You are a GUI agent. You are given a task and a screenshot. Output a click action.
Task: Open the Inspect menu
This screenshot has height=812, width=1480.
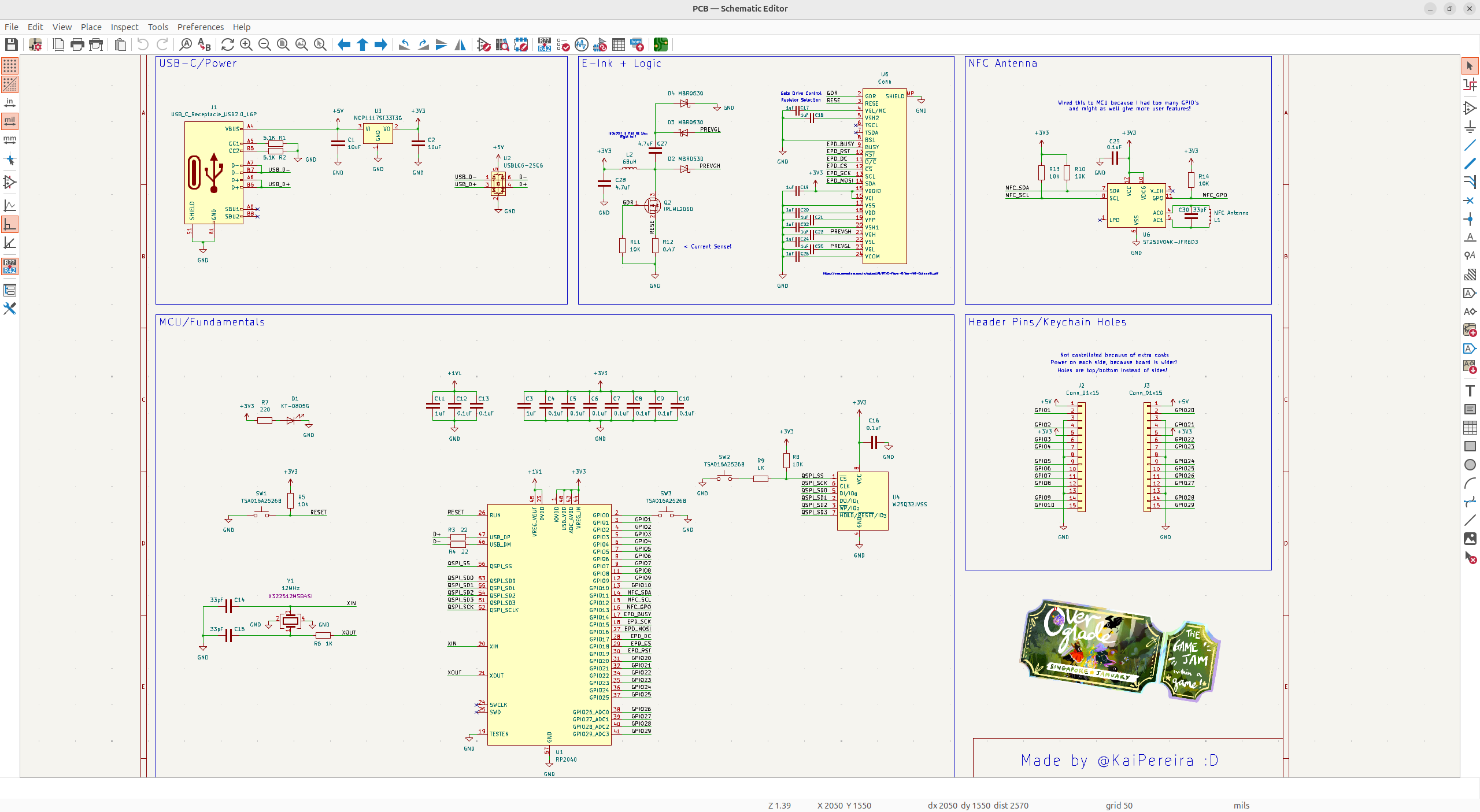[x=124, y=27]
